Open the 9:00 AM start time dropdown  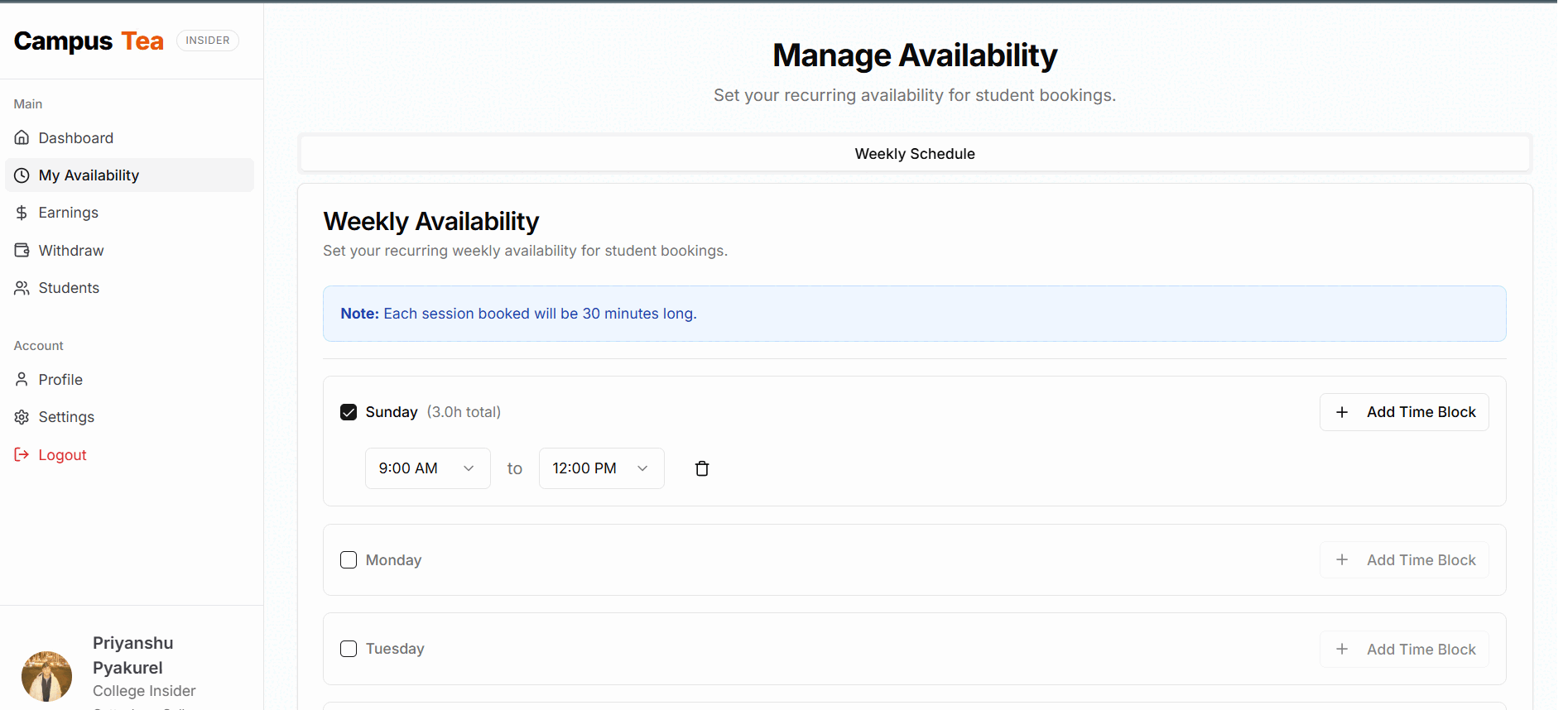(x=427, y=468)
